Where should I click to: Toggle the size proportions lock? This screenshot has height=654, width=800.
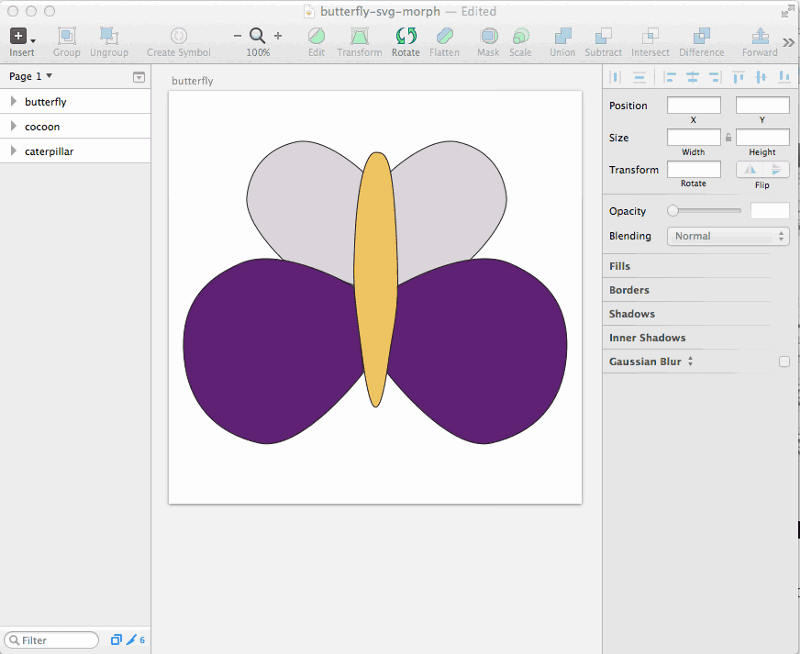728,137
